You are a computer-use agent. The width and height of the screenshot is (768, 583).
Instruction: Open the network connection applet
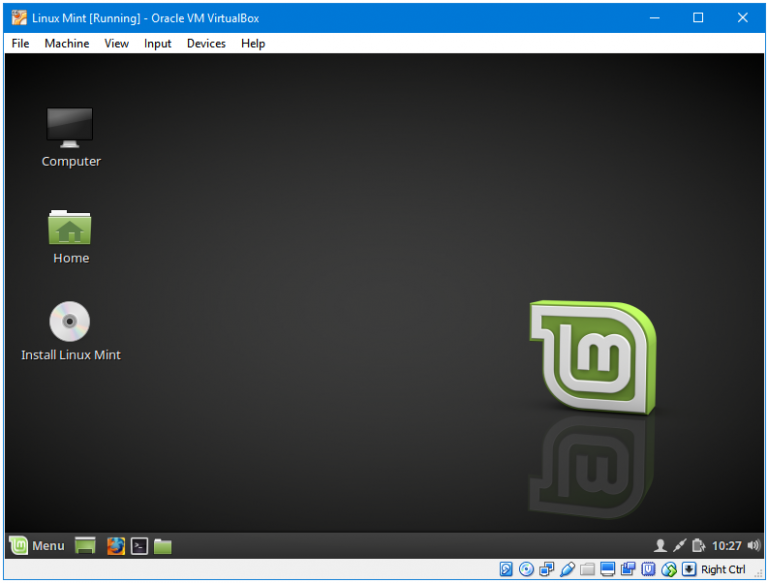click(680, 545)
